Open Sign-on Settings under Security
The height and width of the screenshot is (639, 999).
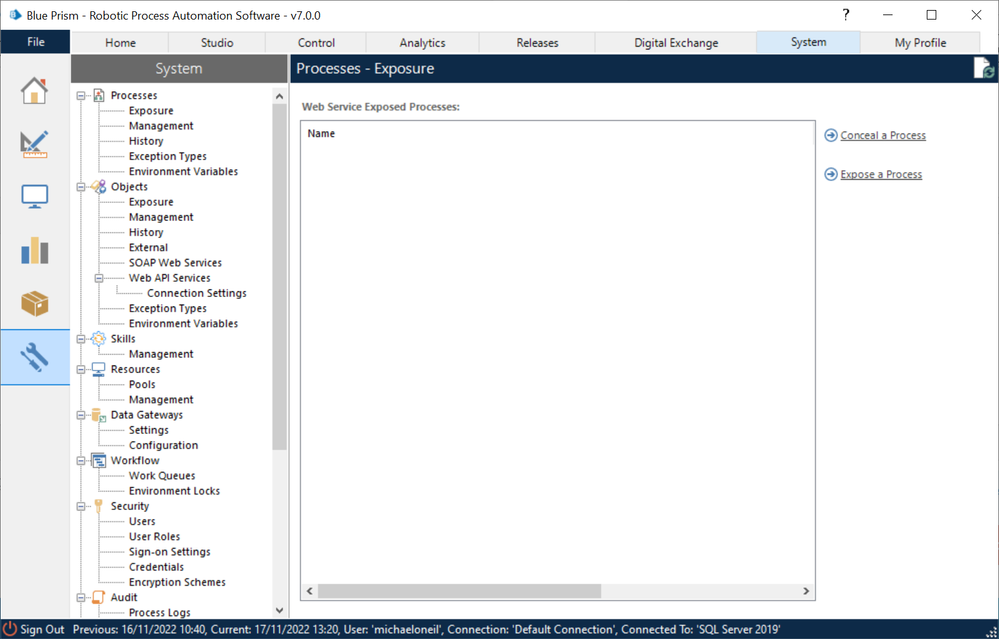click(x=169, y=552)
